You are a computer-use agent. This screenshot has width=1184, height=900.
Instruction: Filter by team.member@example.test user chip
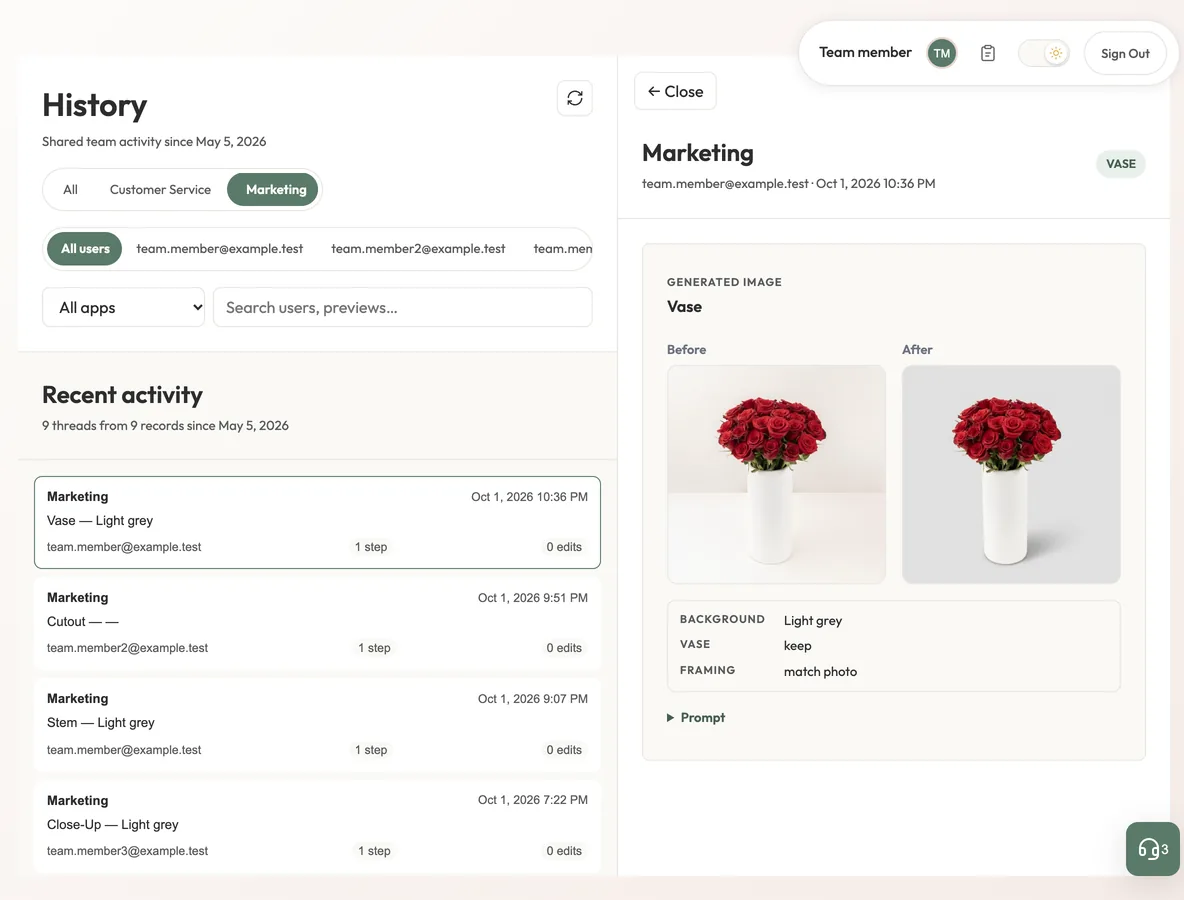220,248
